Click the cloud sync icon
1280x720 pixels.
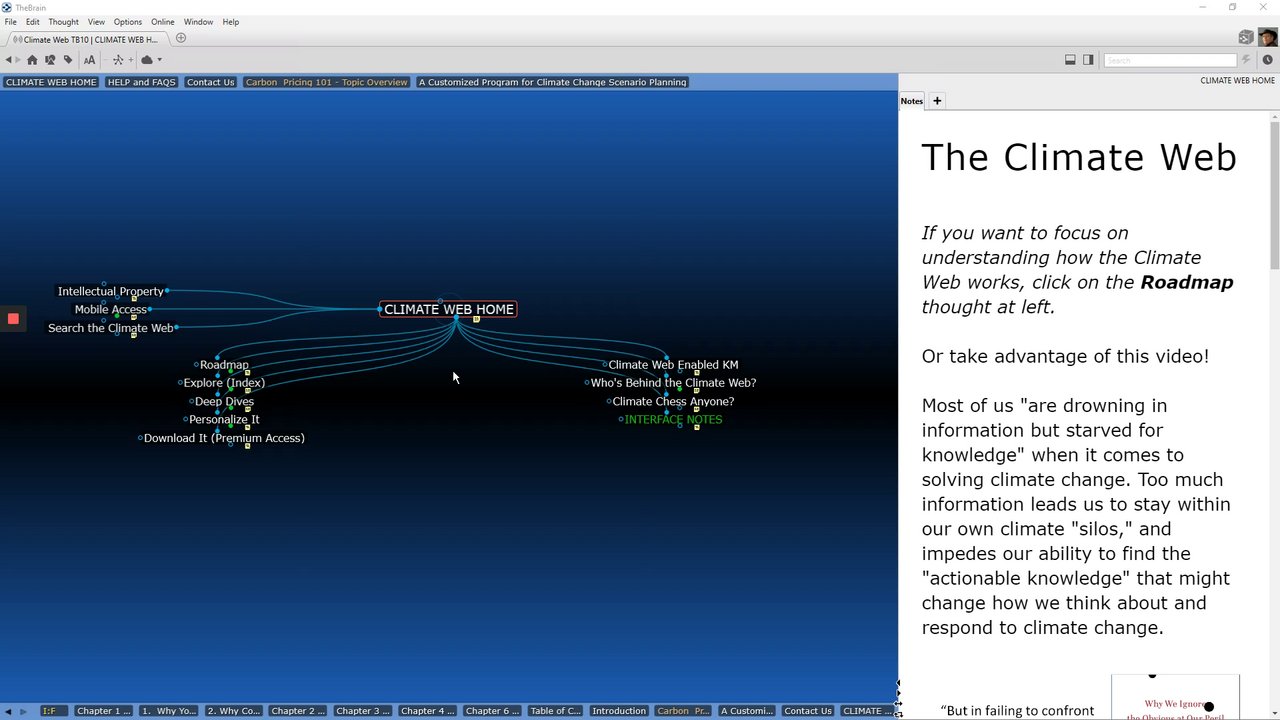point(147,60)
